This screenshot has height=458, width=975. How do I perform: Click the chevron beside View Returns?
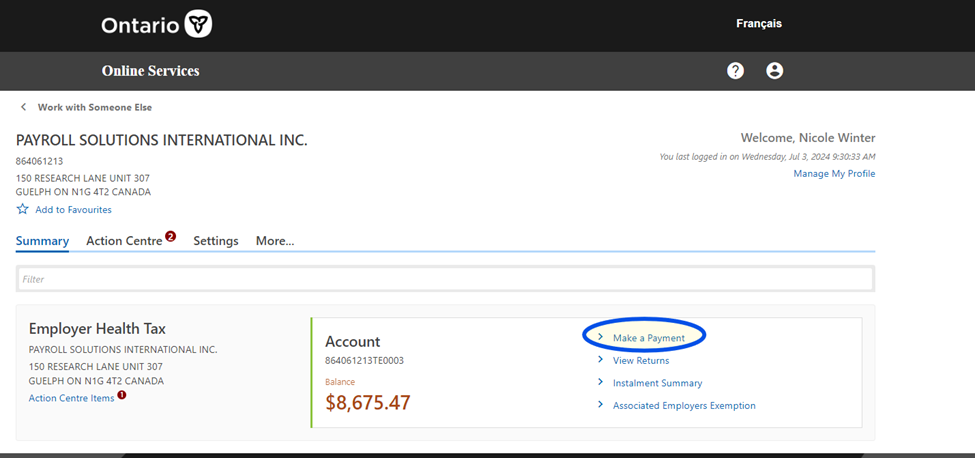click(600, 360)
